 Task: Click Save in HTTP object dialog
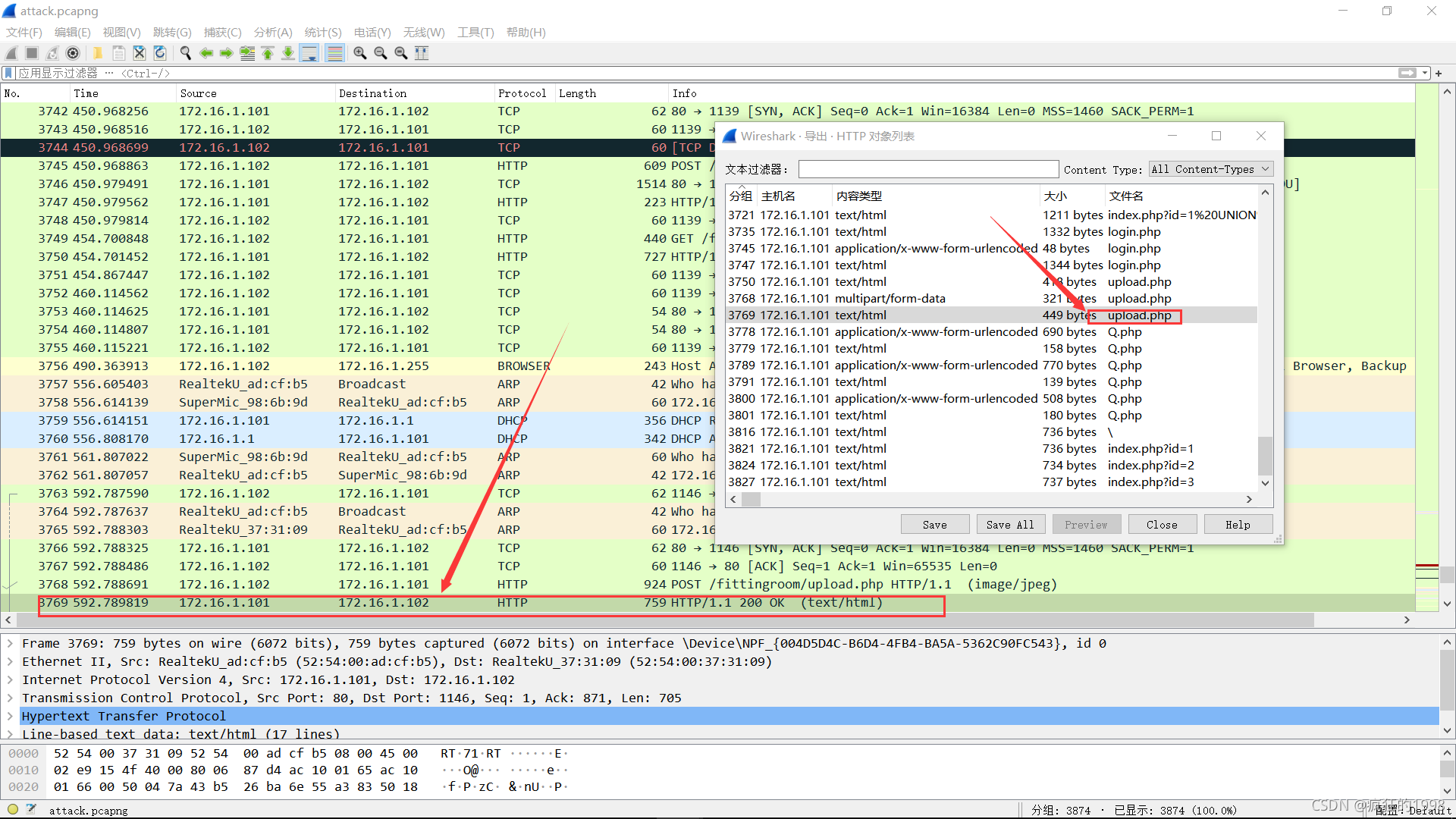click(x=935, y=525)
